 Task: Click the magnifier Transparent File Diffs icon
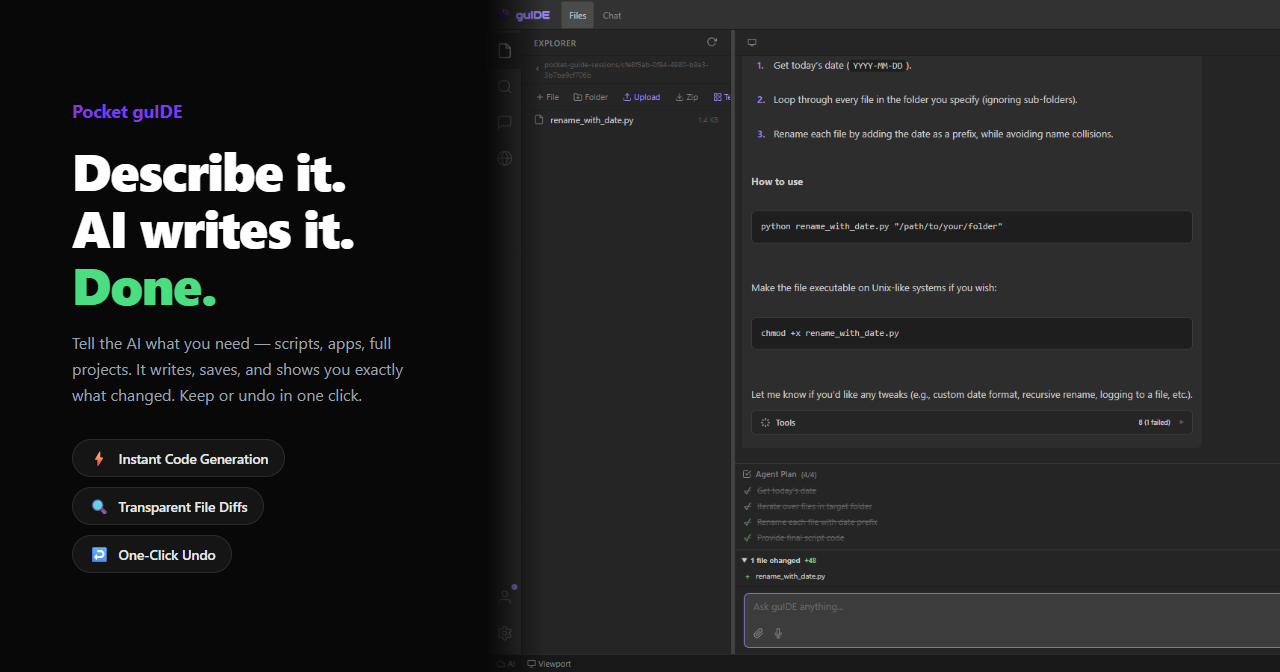coord(99,507)
